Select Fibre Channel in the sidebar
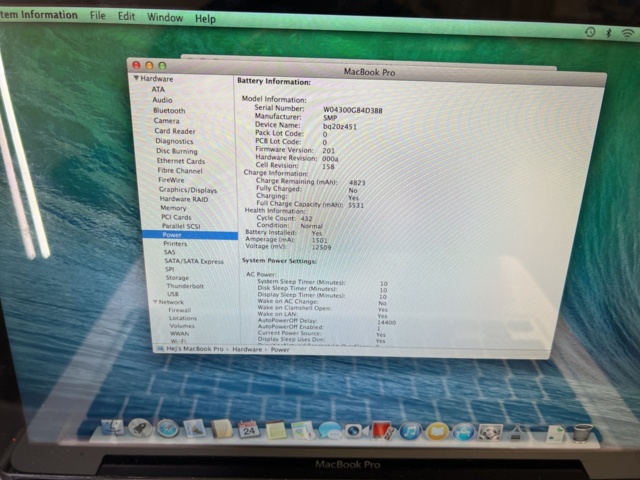 (180, 171)
